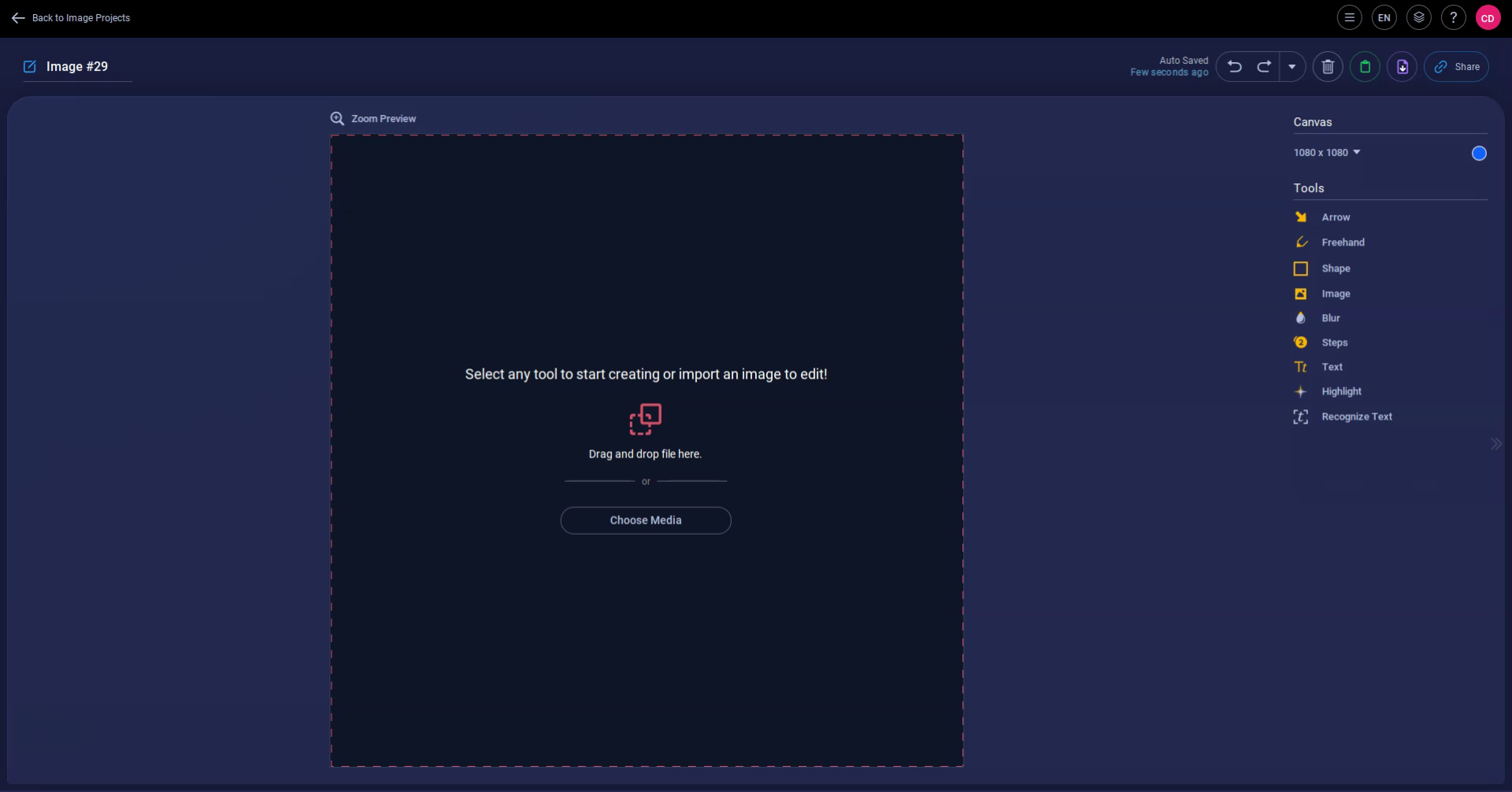Screen dimensions: 1512x792
Task: Collapse the right tools panel chevron
Action: (1495, 444)
